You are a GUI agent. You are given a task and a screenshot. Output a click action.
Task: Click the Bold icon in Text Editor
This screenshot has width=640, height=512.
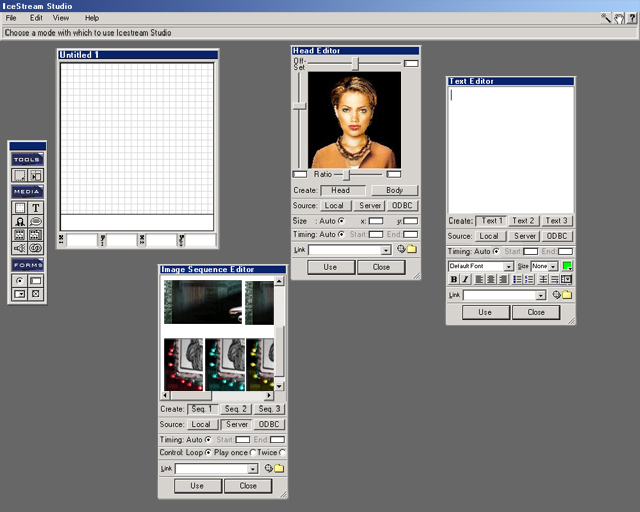pyautogui.click(x=453, y=280)
